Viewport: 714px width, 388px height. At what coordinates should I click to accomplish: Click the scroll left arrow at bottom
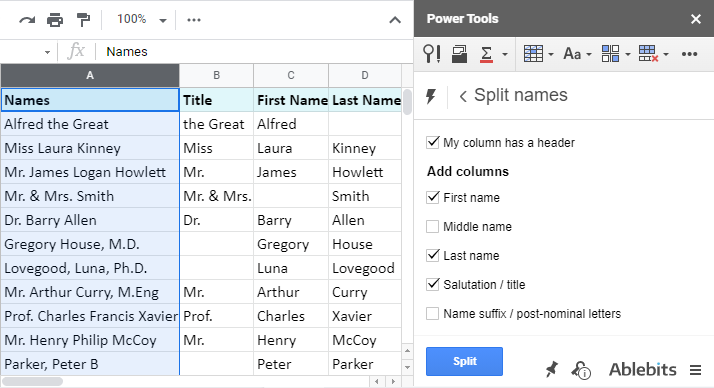[x=376, y=382]
